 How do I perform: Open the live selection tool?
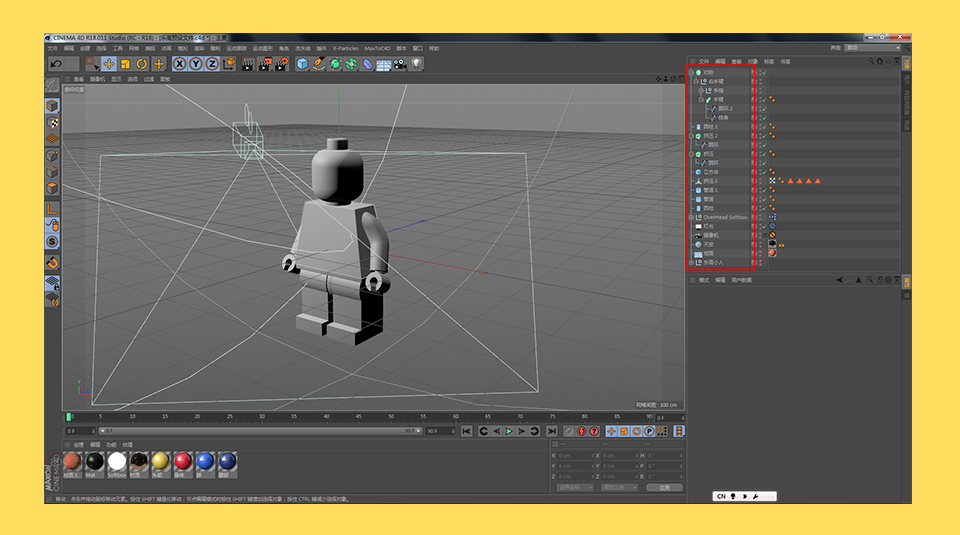click(x=92, y=64)
